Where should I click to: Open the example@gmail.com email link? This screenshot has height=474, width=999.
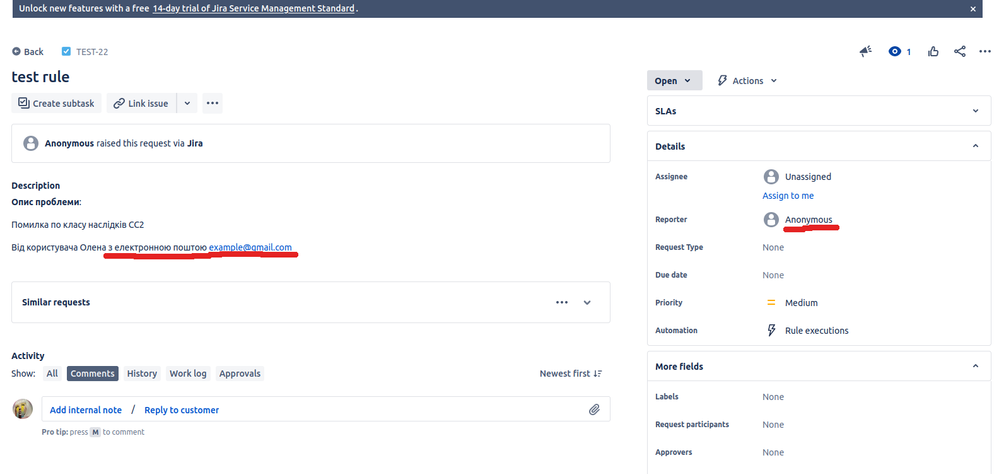[x=250, y=247]
